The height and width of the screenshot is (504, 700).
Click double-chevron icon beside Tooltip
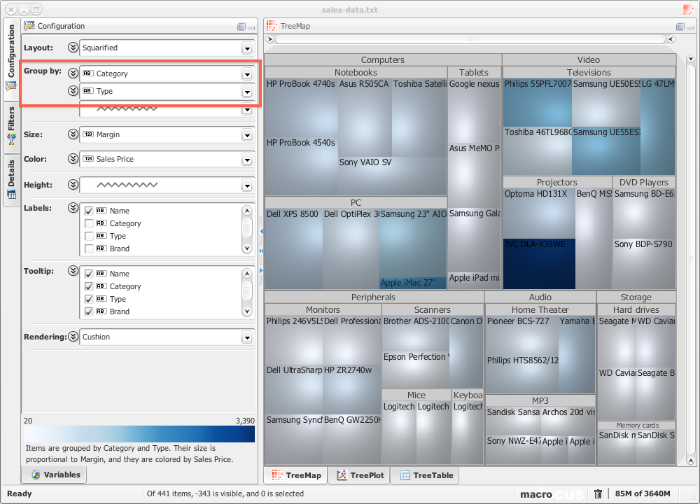(72, 272)
